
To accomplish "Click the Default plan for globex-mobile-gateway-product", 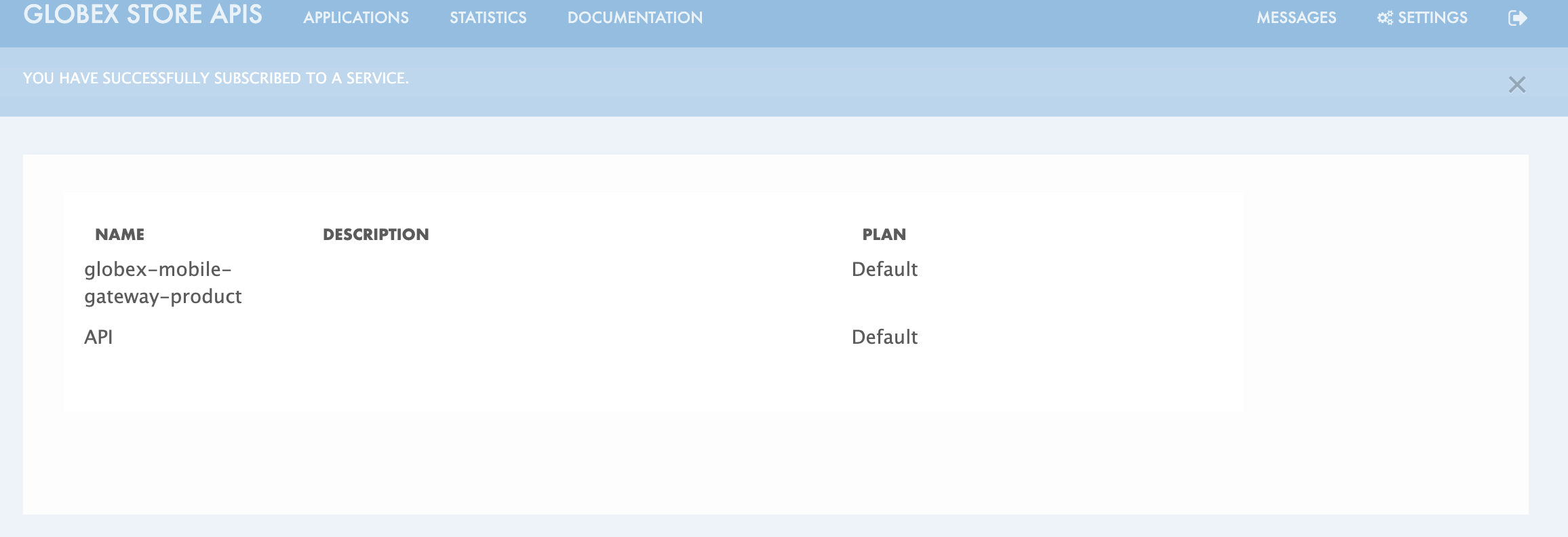I will coord(884,269).
